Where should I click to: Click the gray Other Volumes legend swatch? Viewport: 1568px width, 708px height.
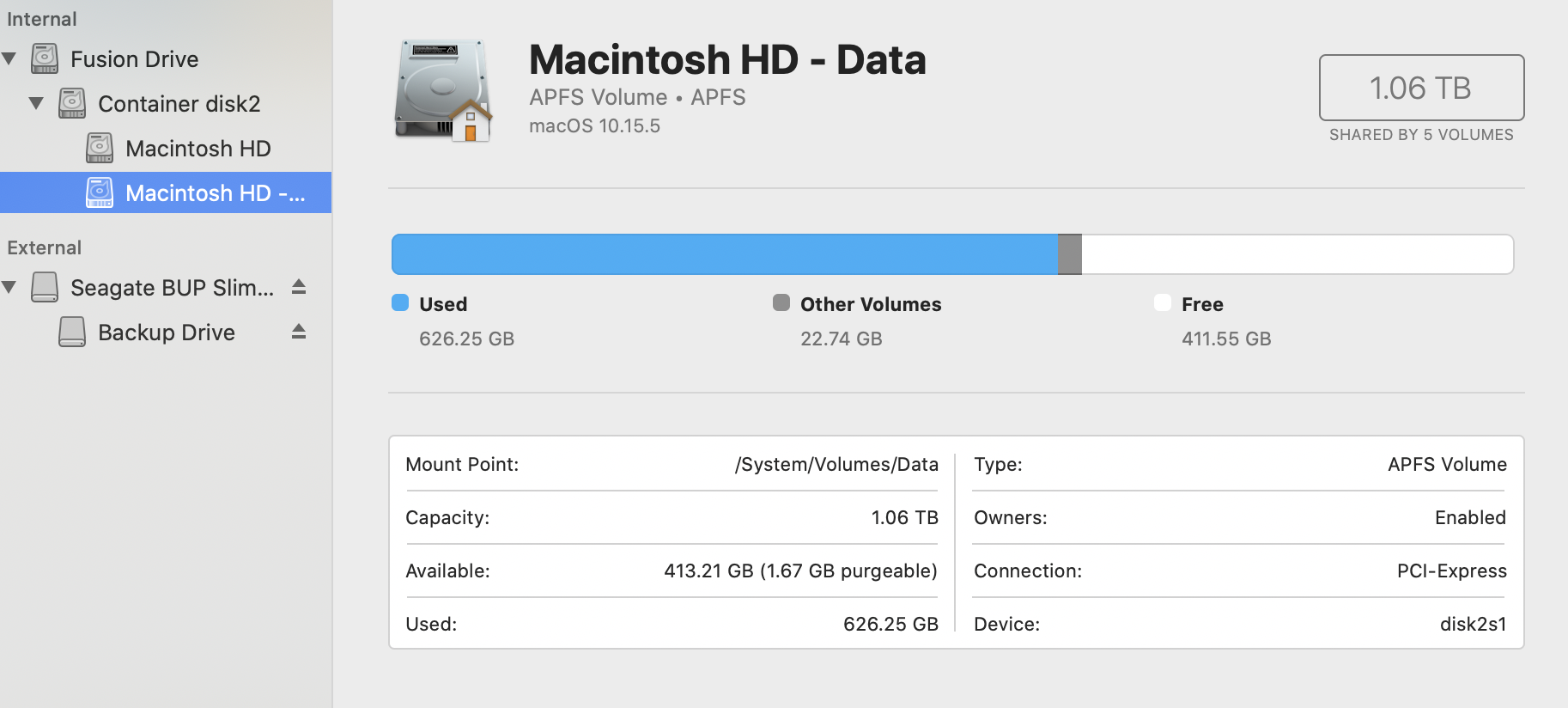781,302
